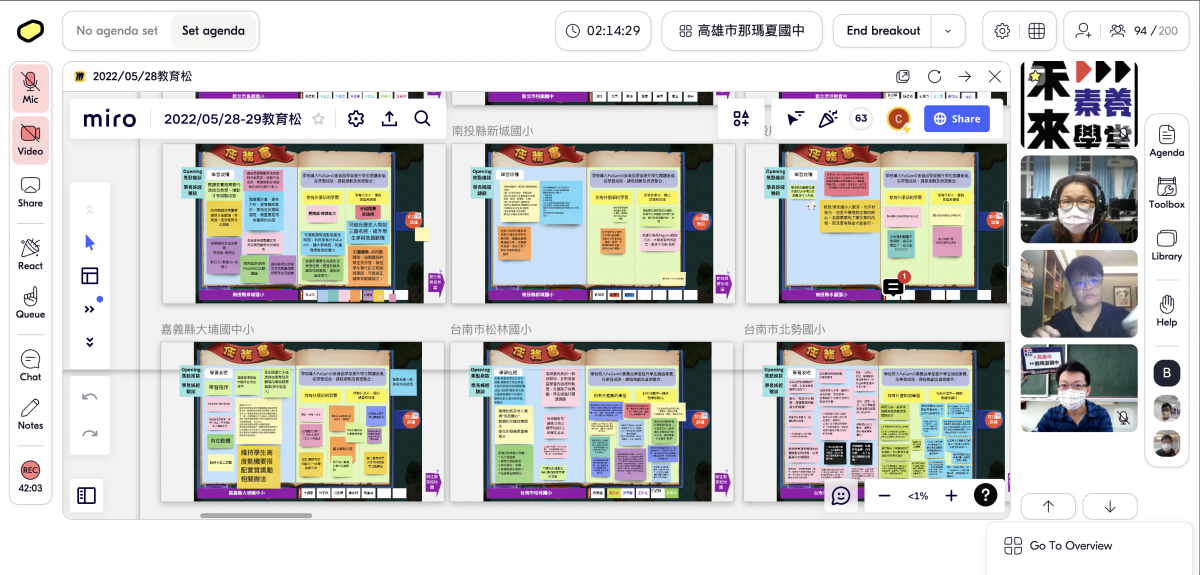
Task: Open the Library panel
Action: (1166, 245)
